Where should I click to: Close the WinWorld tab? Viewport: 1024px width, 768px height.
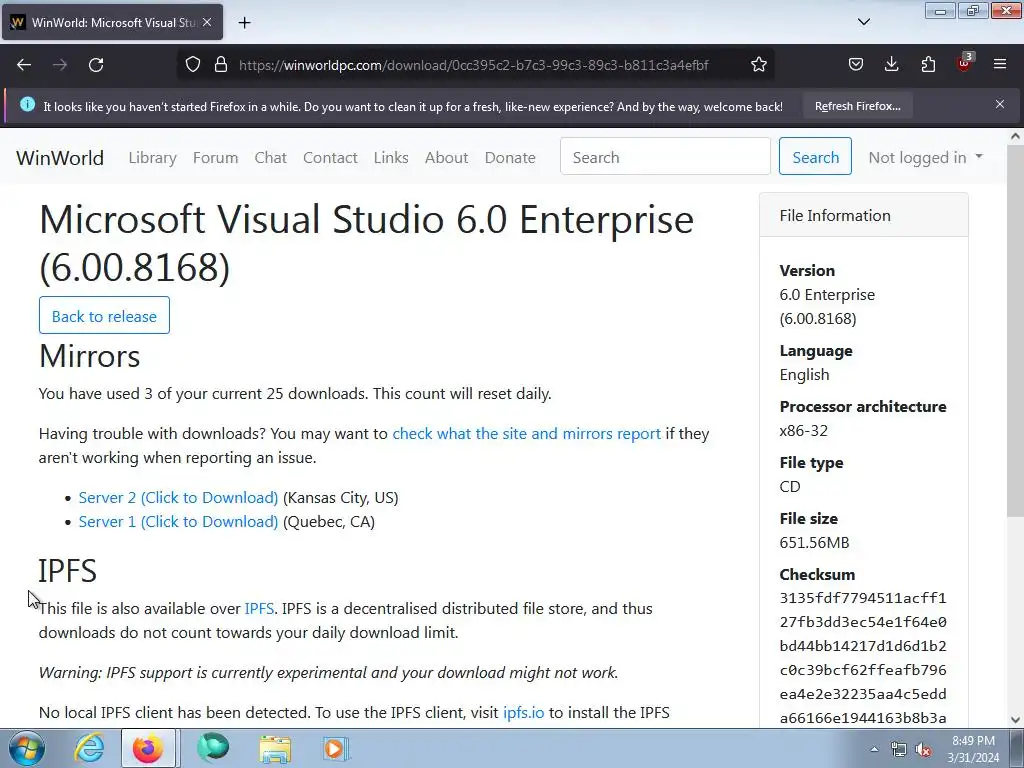pyautogui.click(x=207, y=22)
